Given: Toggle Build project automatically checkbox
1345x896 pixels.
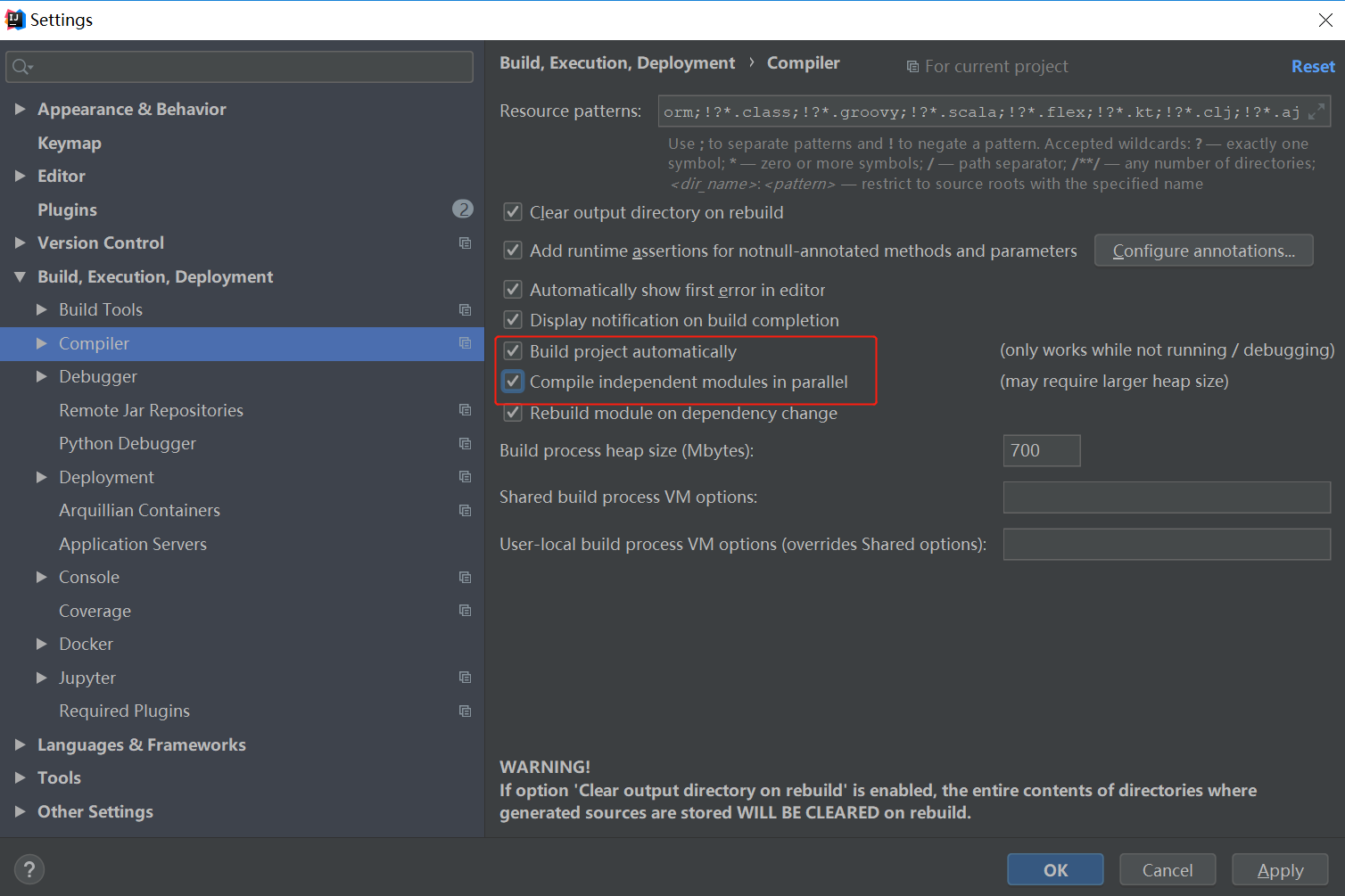Looking at the screenshot, I should pyautogui.click(x=513, y=350).
